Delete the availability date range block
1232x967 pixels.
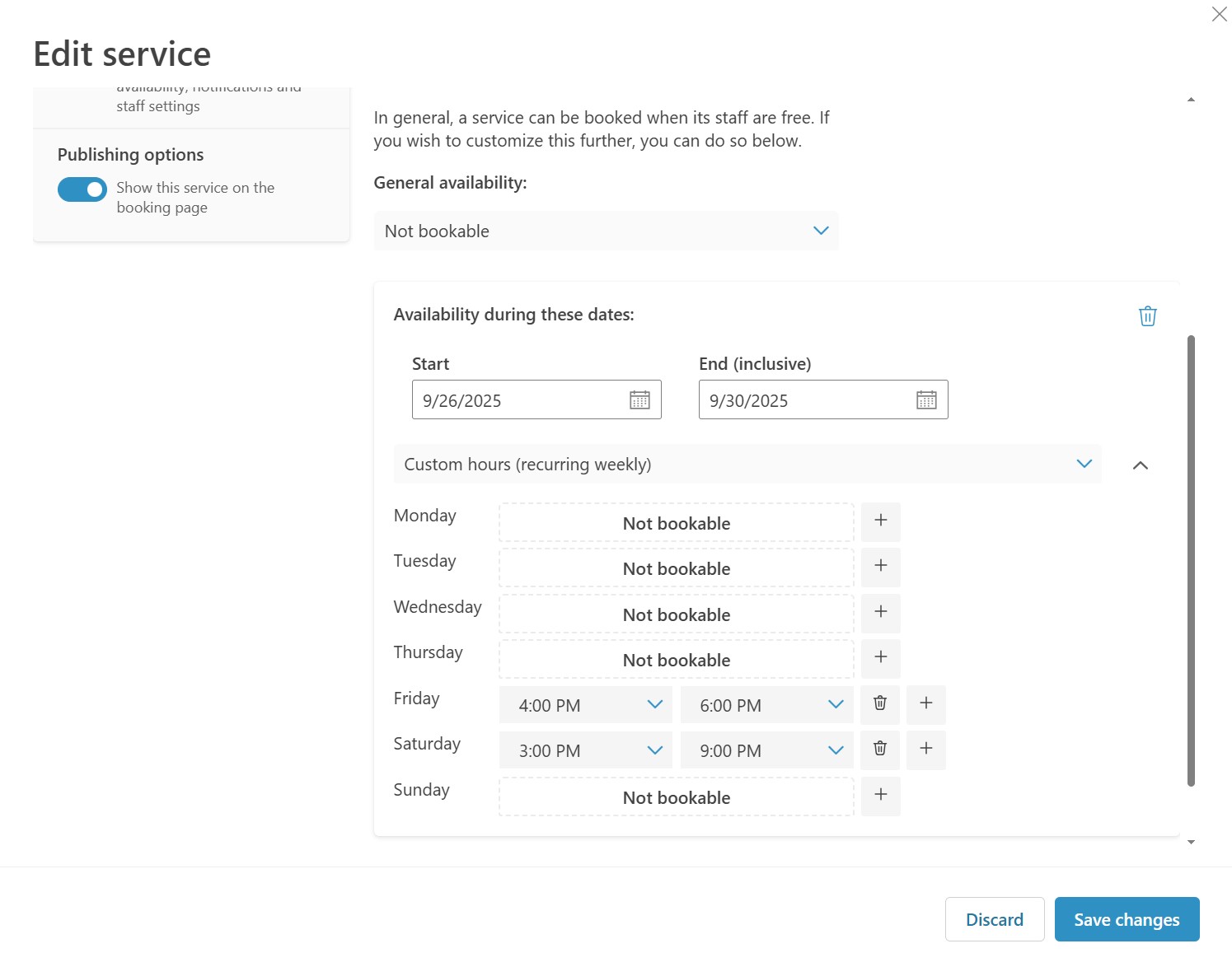coord(1147,316)
